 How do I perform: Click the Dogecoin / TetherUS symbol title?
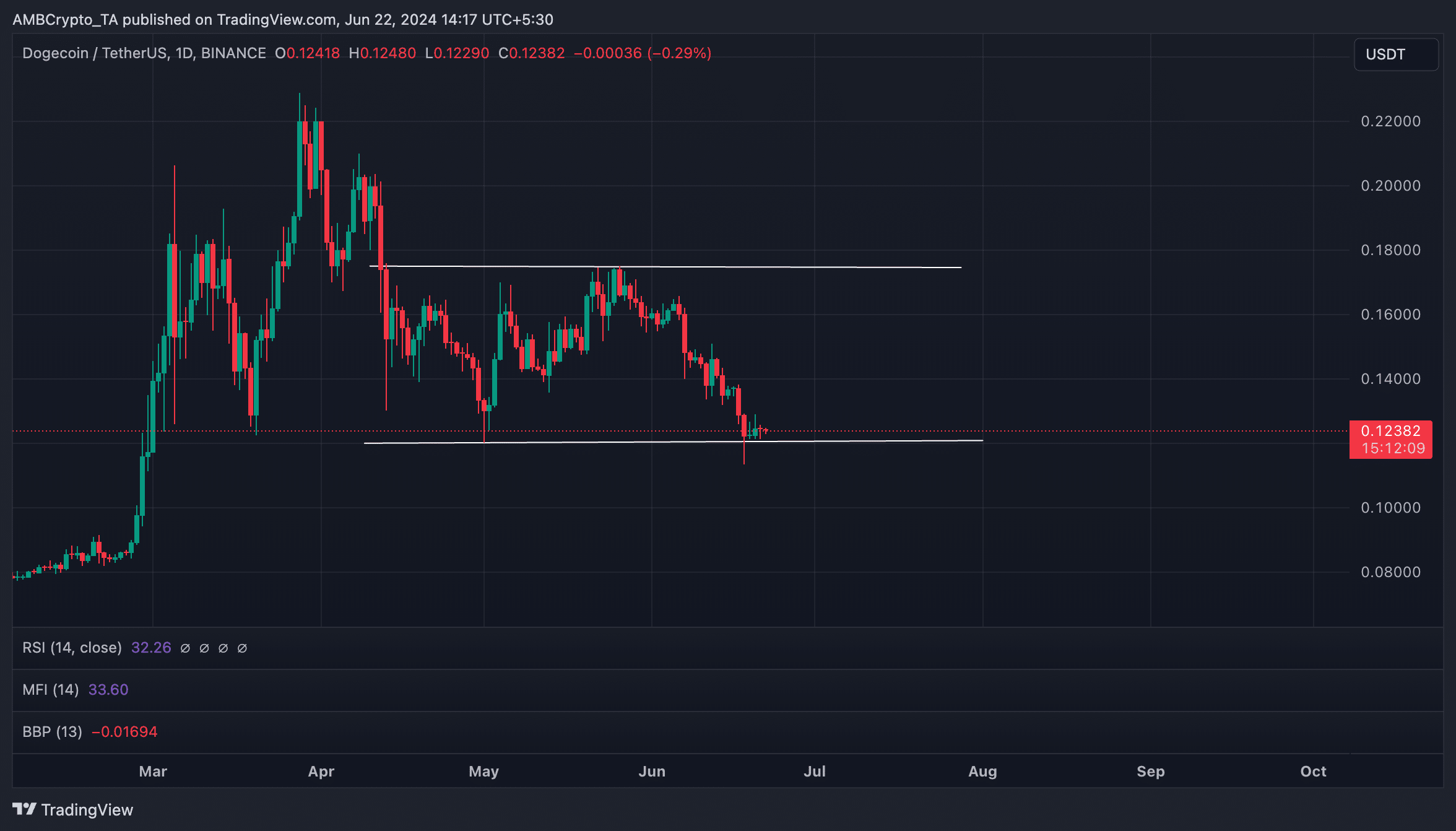pyautogui.click(x=144, y=53)
